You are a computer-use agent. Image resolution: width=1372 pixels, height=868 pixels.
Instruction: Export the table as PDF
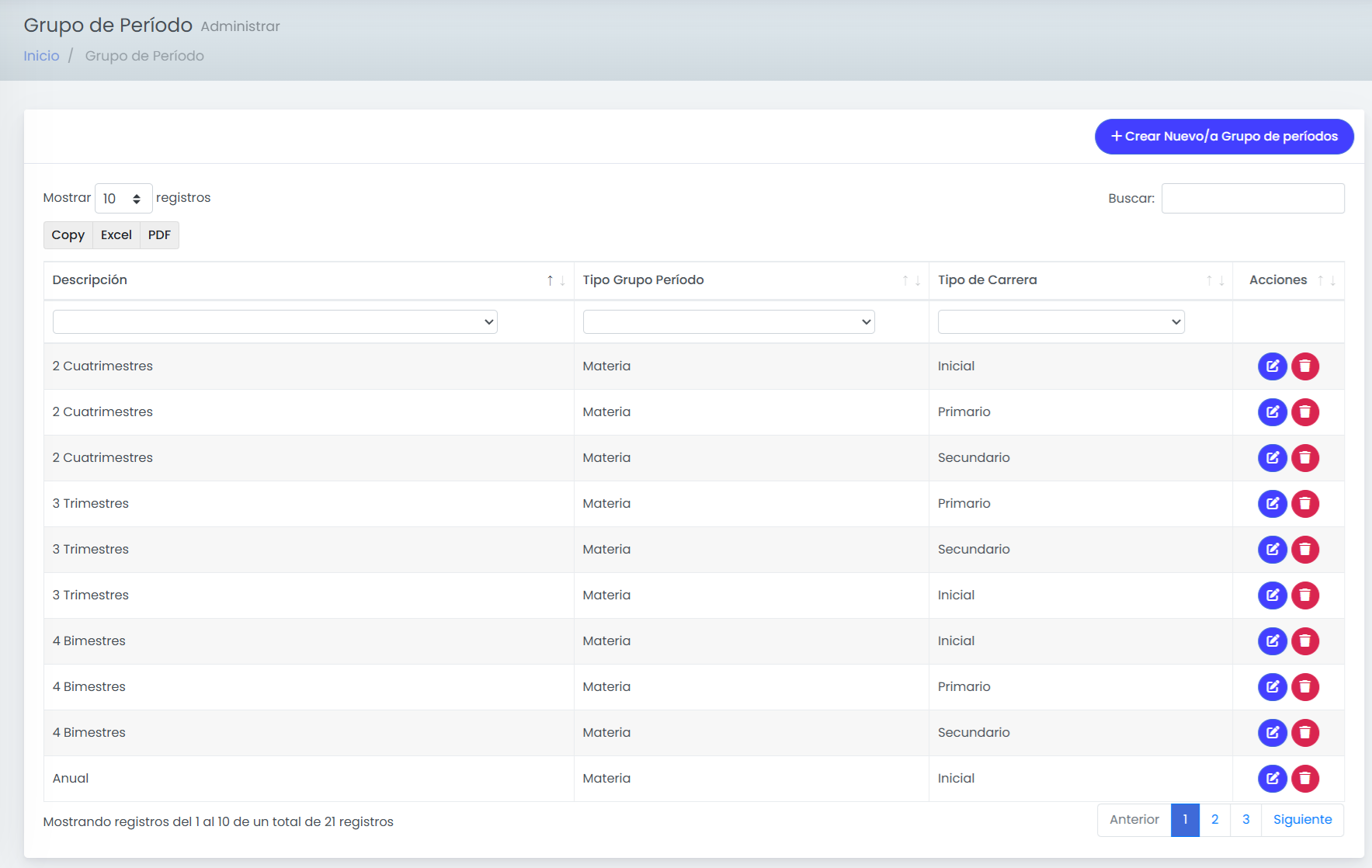click(x=159, y=235)
